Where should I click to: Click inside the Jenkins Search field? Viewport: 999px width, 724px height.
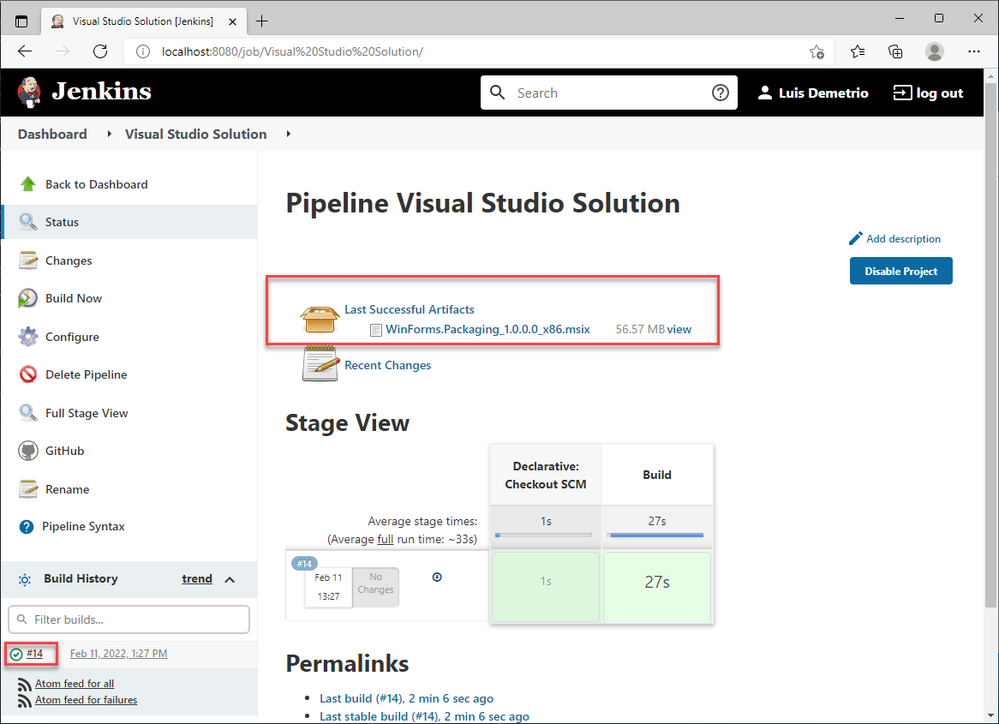point(608,93)
